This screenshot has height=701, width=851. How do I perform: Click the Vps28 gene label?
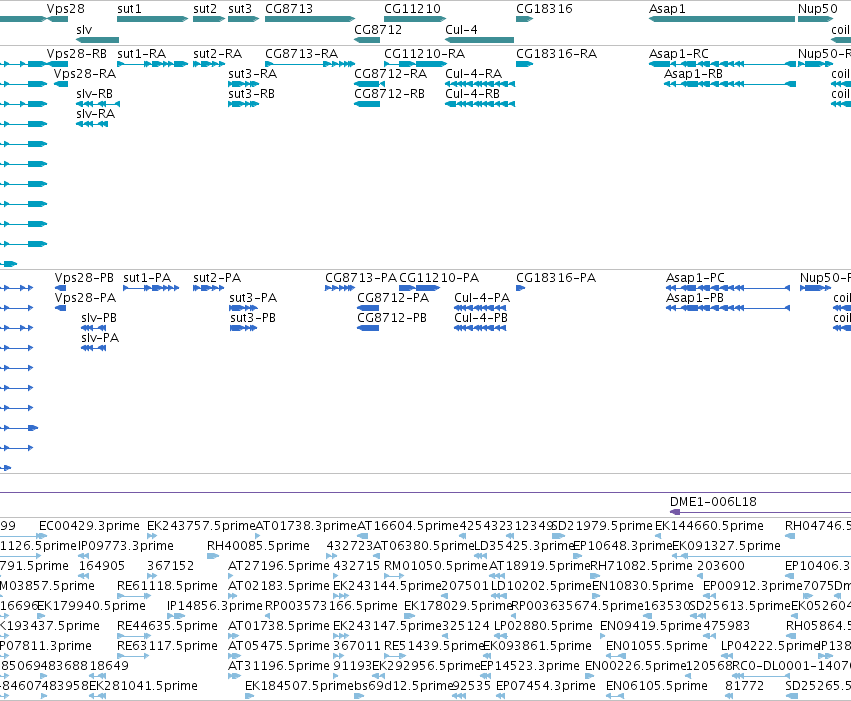[x=66, y=9]
